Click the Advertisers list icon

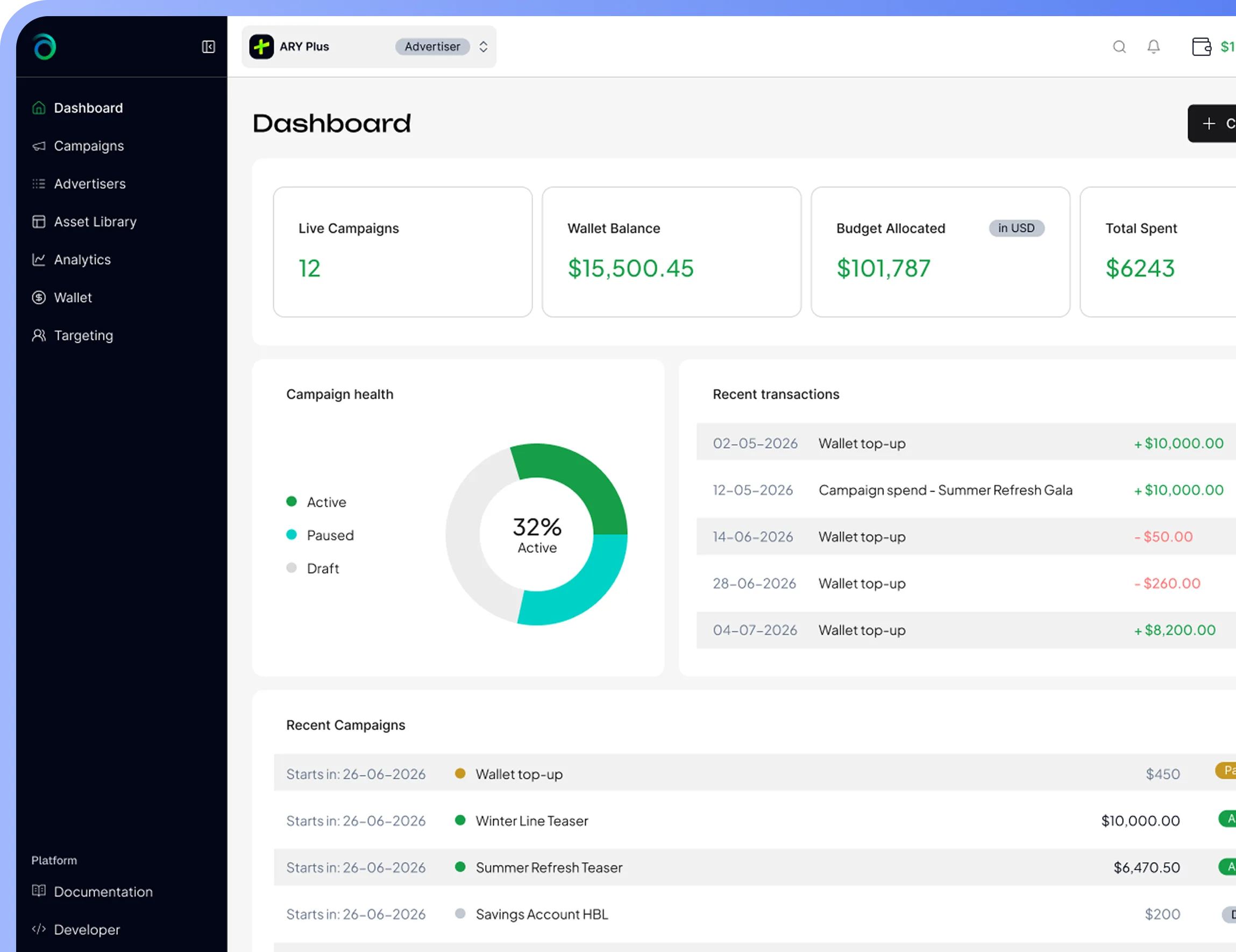[x=39, y=183]
